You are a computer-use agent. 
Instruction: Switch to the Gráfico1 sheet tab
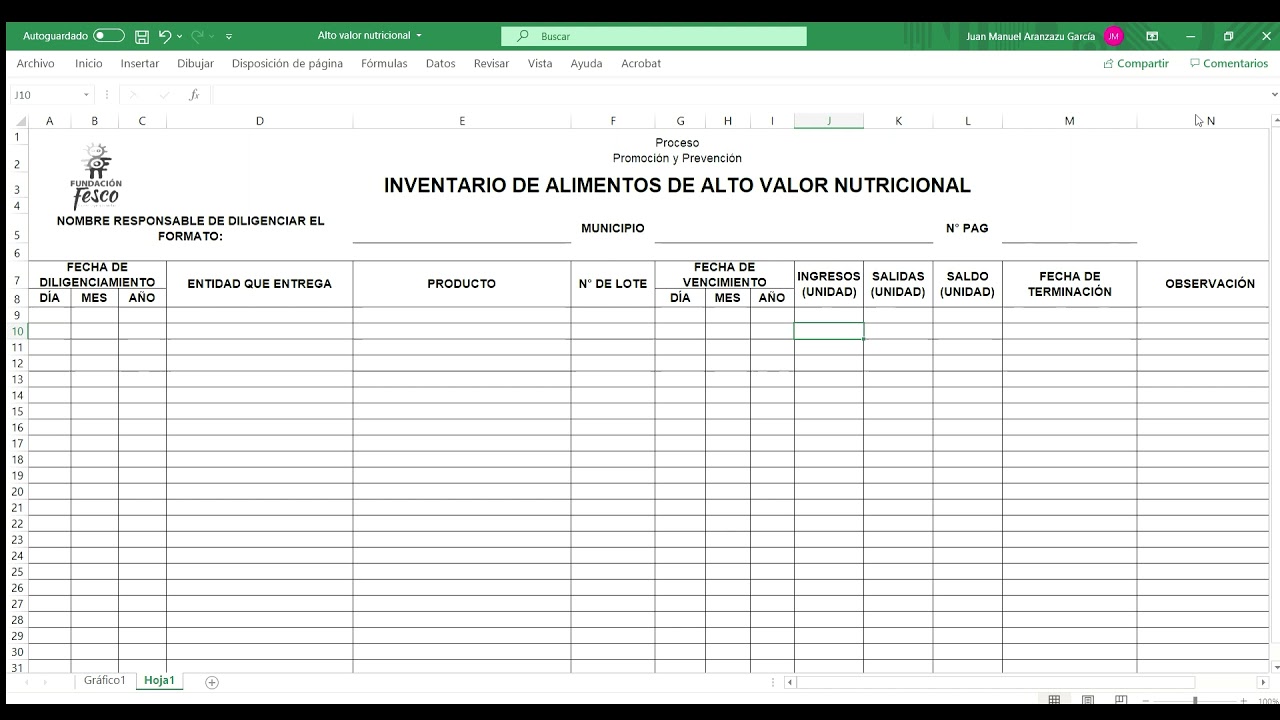click(x=105, y=681)
